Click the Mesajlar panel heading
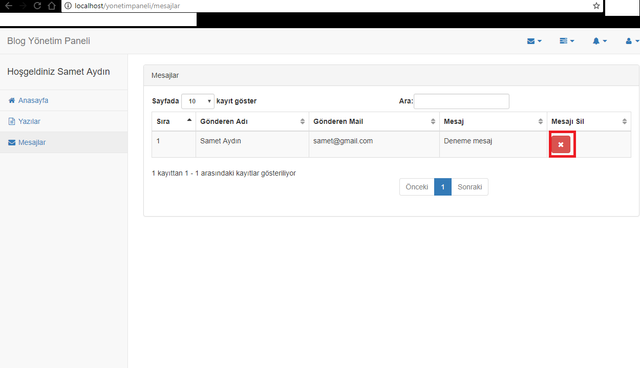Image resolution: width=640 pixels, height=368 pixels. pos(165,75)
